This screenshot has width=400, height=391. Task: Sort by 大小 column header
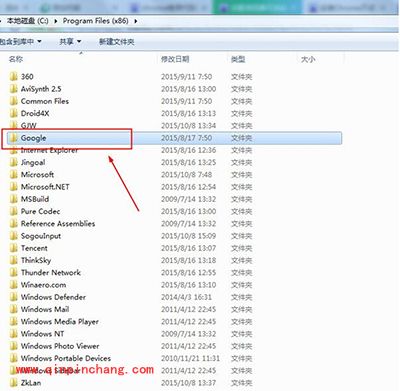click(308, 59)
